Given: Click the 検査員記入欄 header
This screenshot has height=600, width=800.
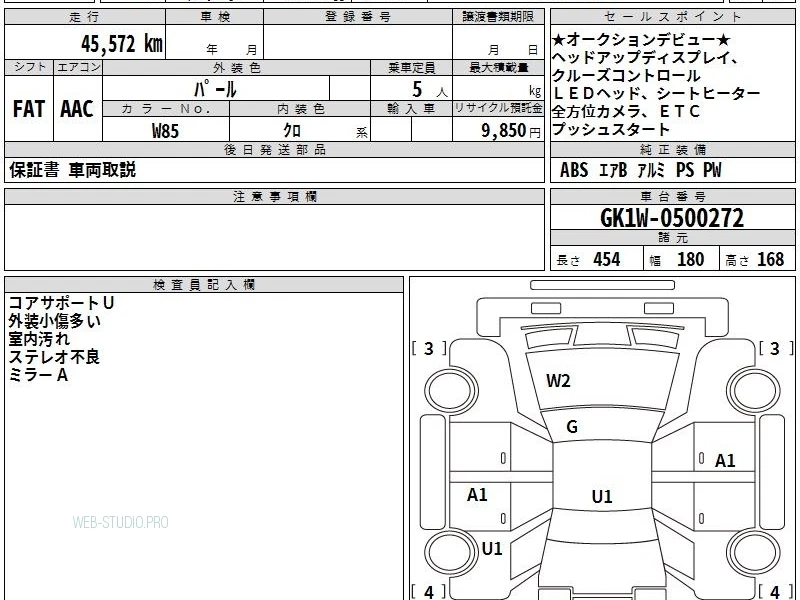Looking at the screenshot, I should tap(204, 285).
